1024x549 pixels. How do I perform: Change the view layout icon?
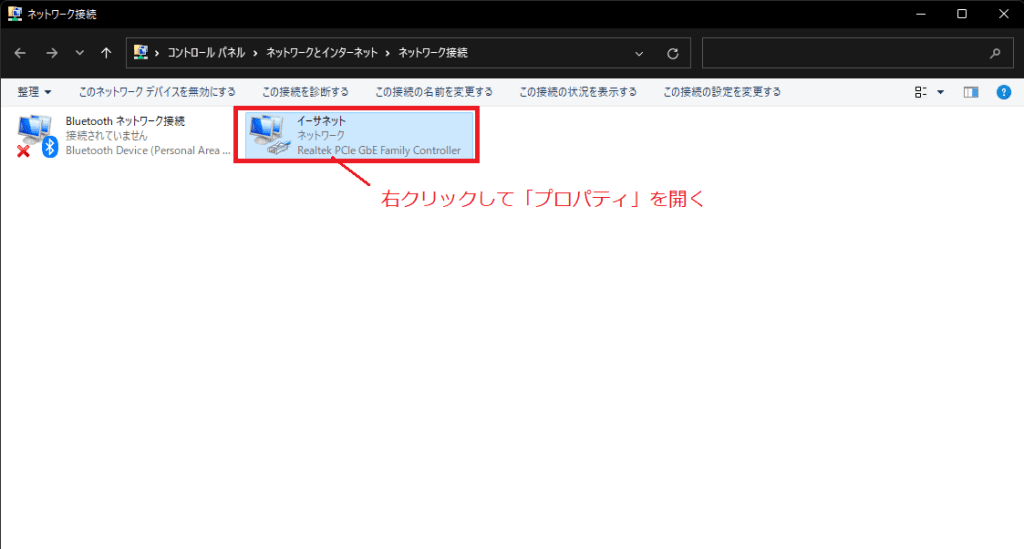[921, 93]
